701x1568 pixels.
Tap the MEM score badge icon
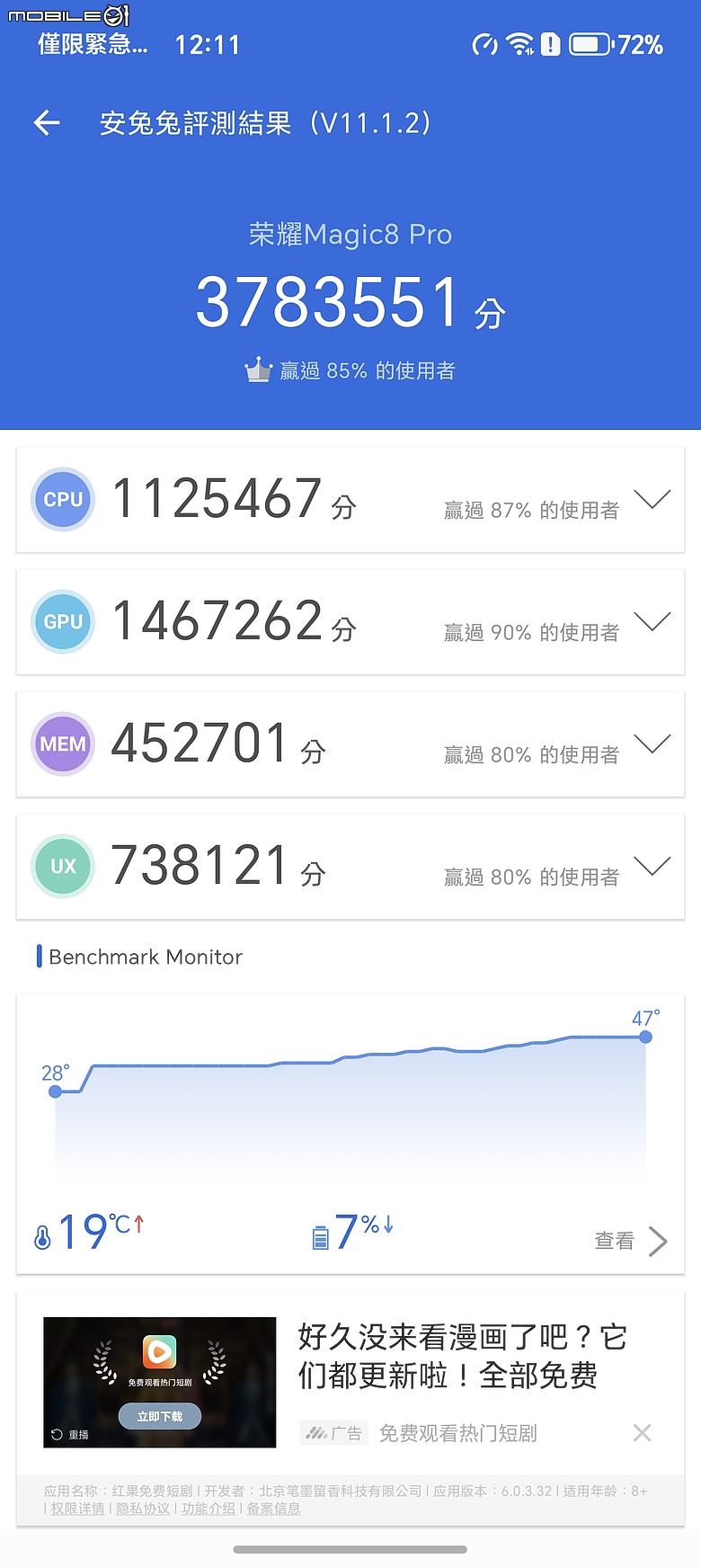63,744
